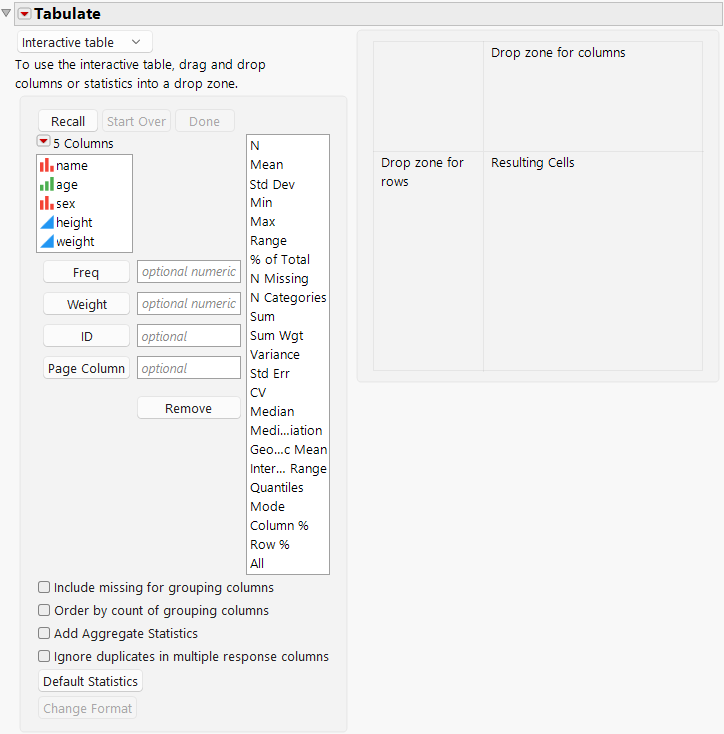Click the Recall button

[x=68, y=121]
